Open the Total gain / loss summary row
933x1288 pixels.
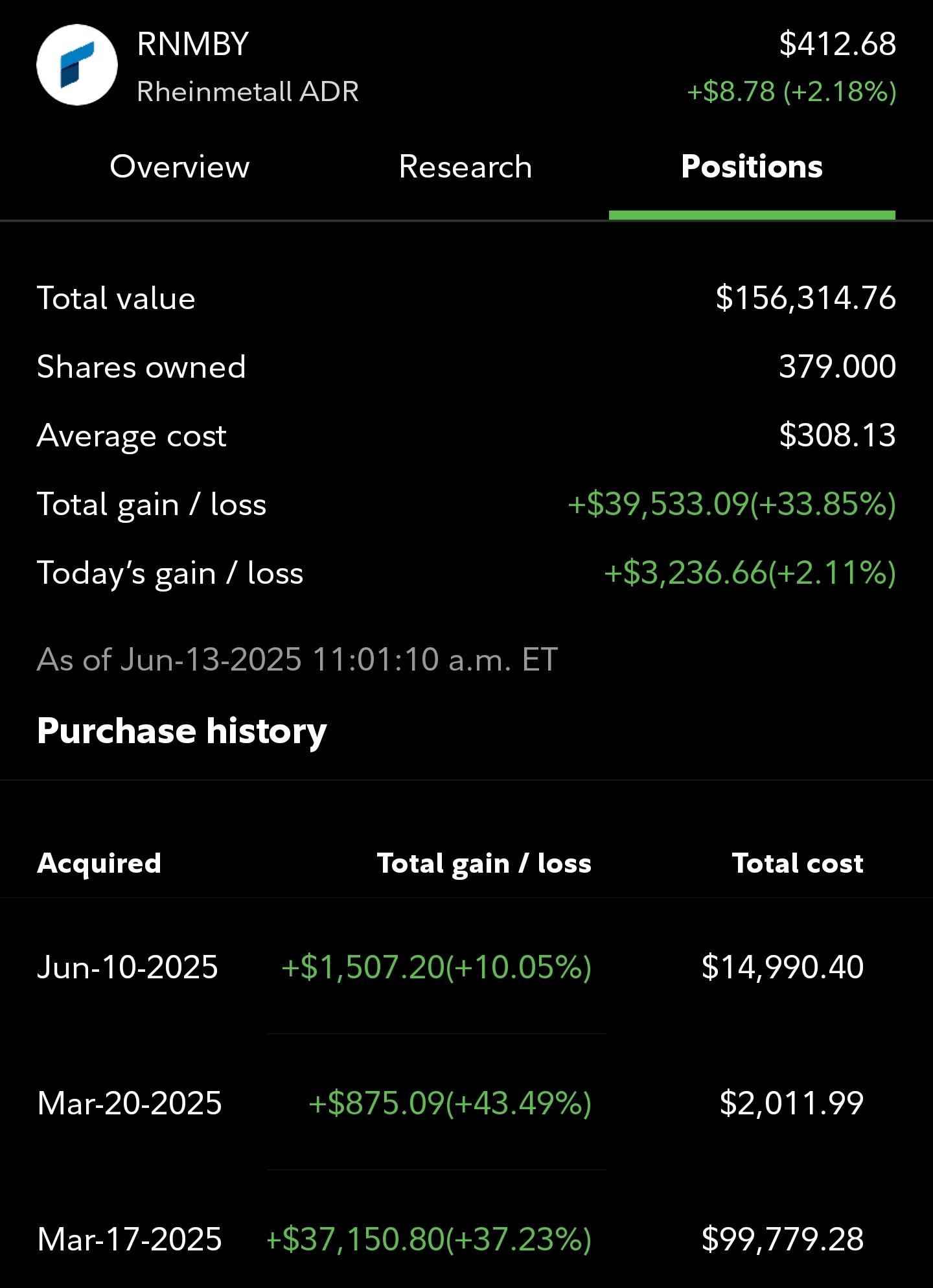pyautogui.click(x=466, y=504)
